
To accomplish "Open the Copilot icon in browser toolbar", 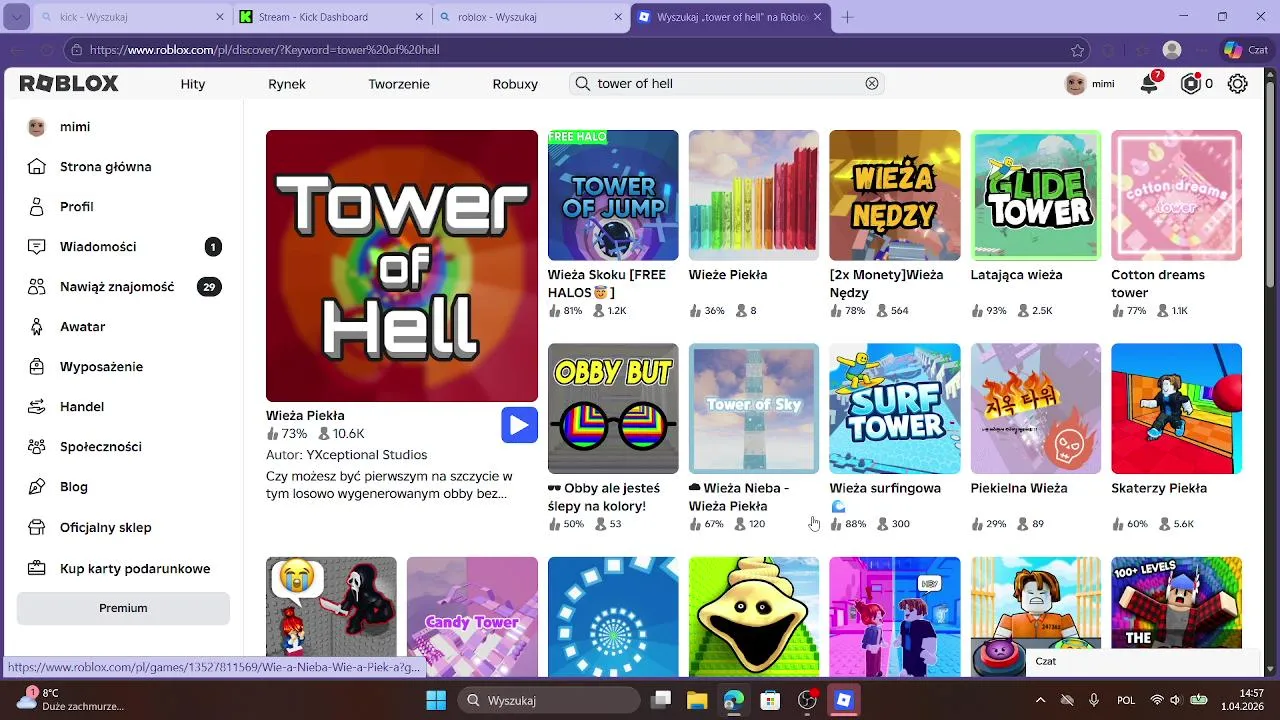I will (x=1233, y=50).
